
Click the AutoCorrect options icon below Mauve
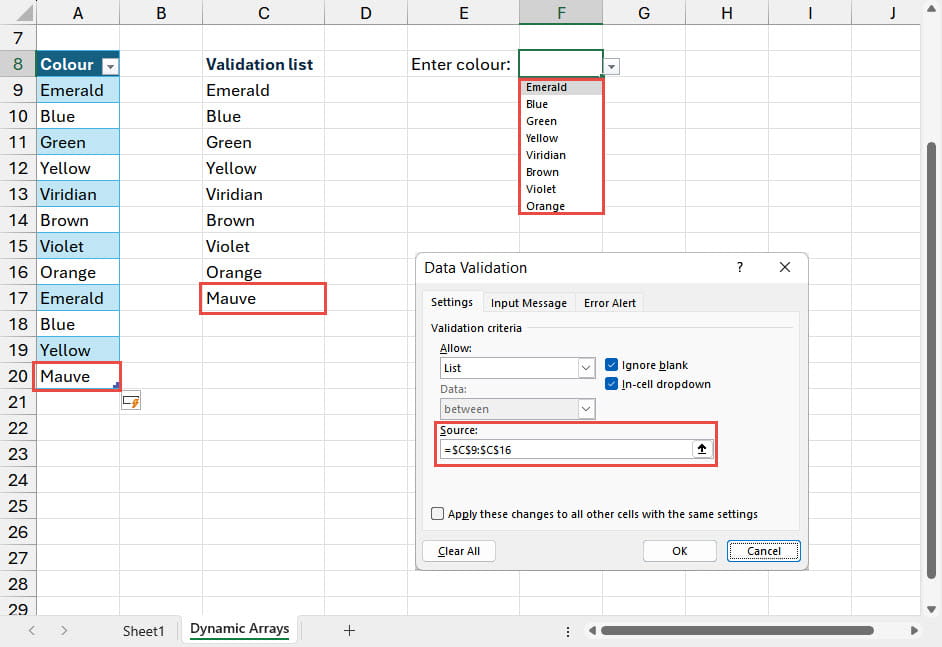click(130, 401)
